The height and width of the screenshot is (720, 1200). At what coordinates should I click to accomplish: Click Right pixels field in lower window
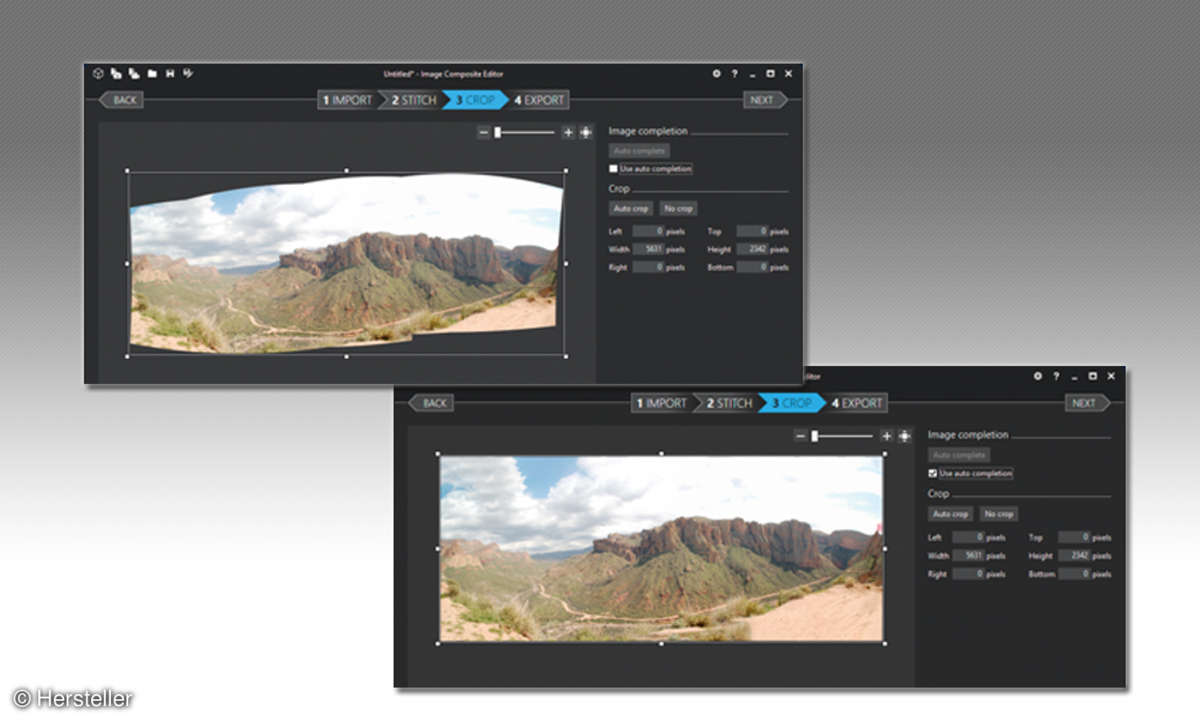pos(968,573)
